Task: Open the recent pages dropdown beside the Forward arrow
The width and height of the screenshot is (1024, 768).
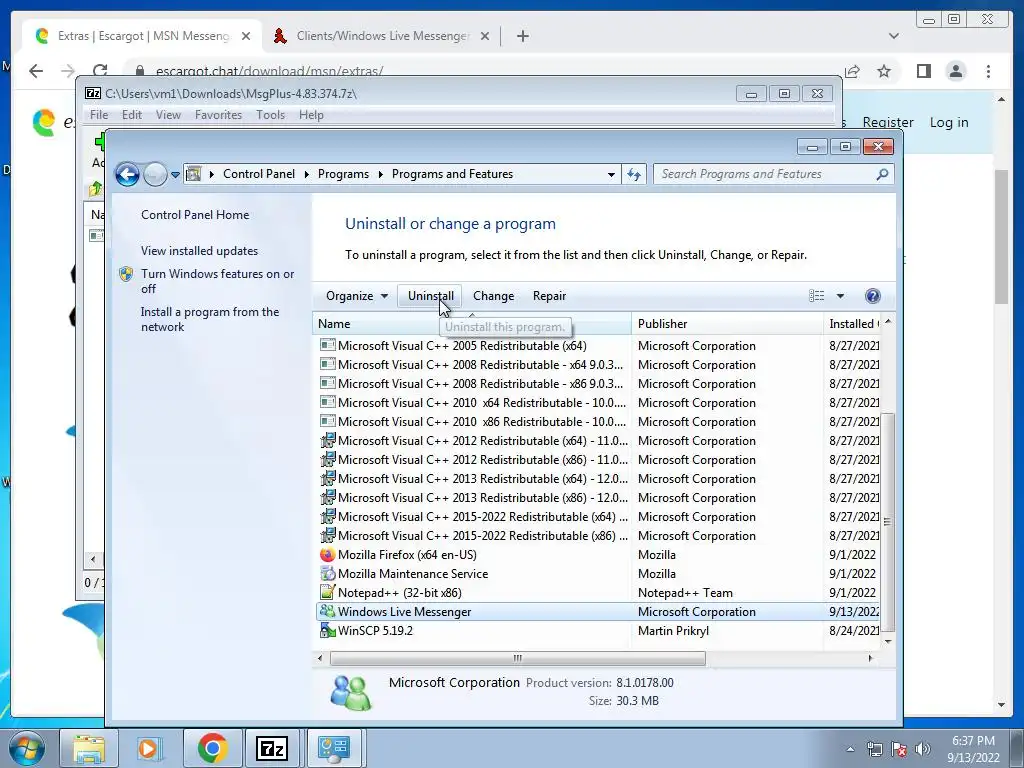Action: 175,174
